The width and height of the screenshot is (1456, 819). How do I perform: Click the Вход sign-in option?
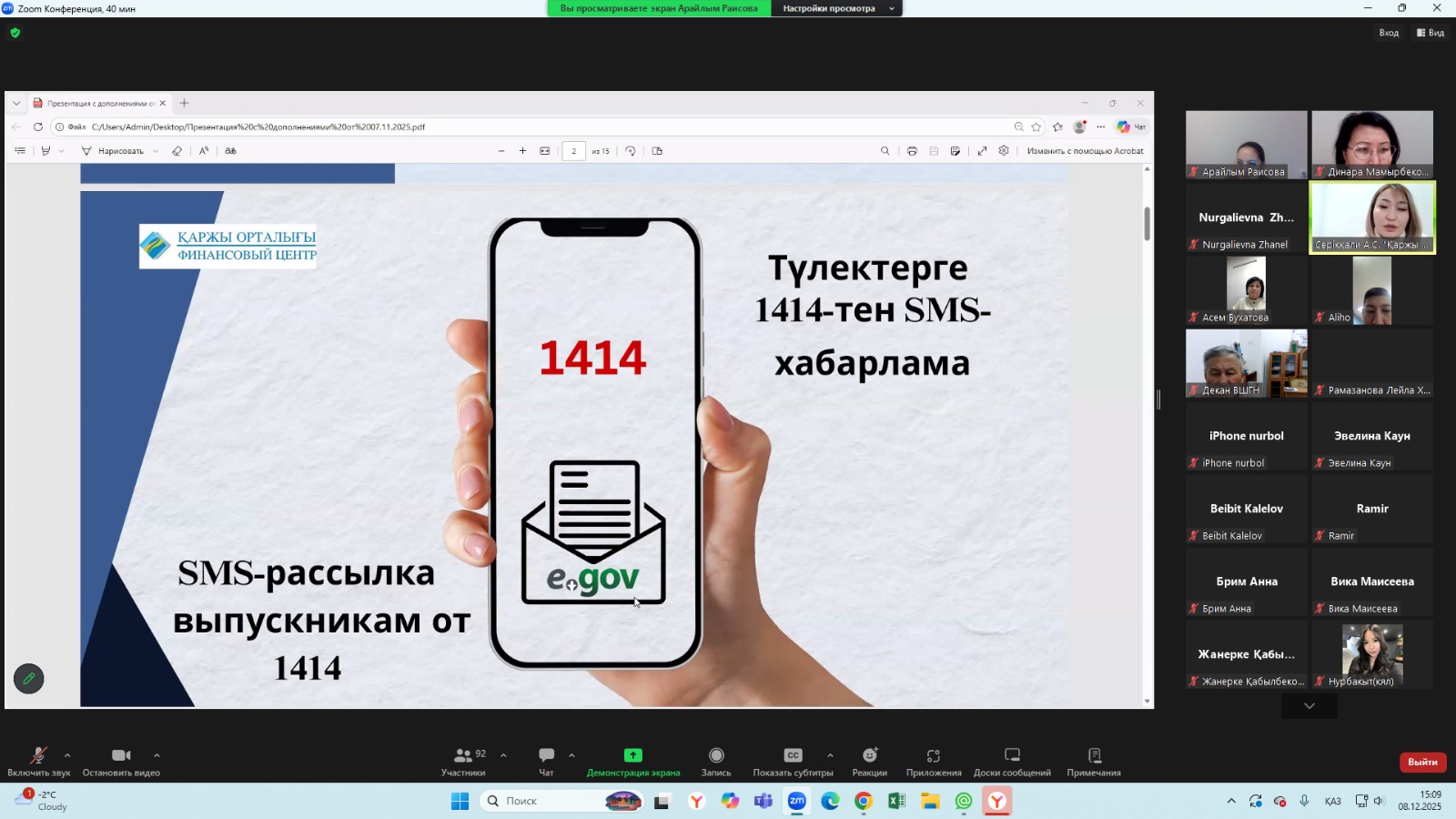[1389, 33]
